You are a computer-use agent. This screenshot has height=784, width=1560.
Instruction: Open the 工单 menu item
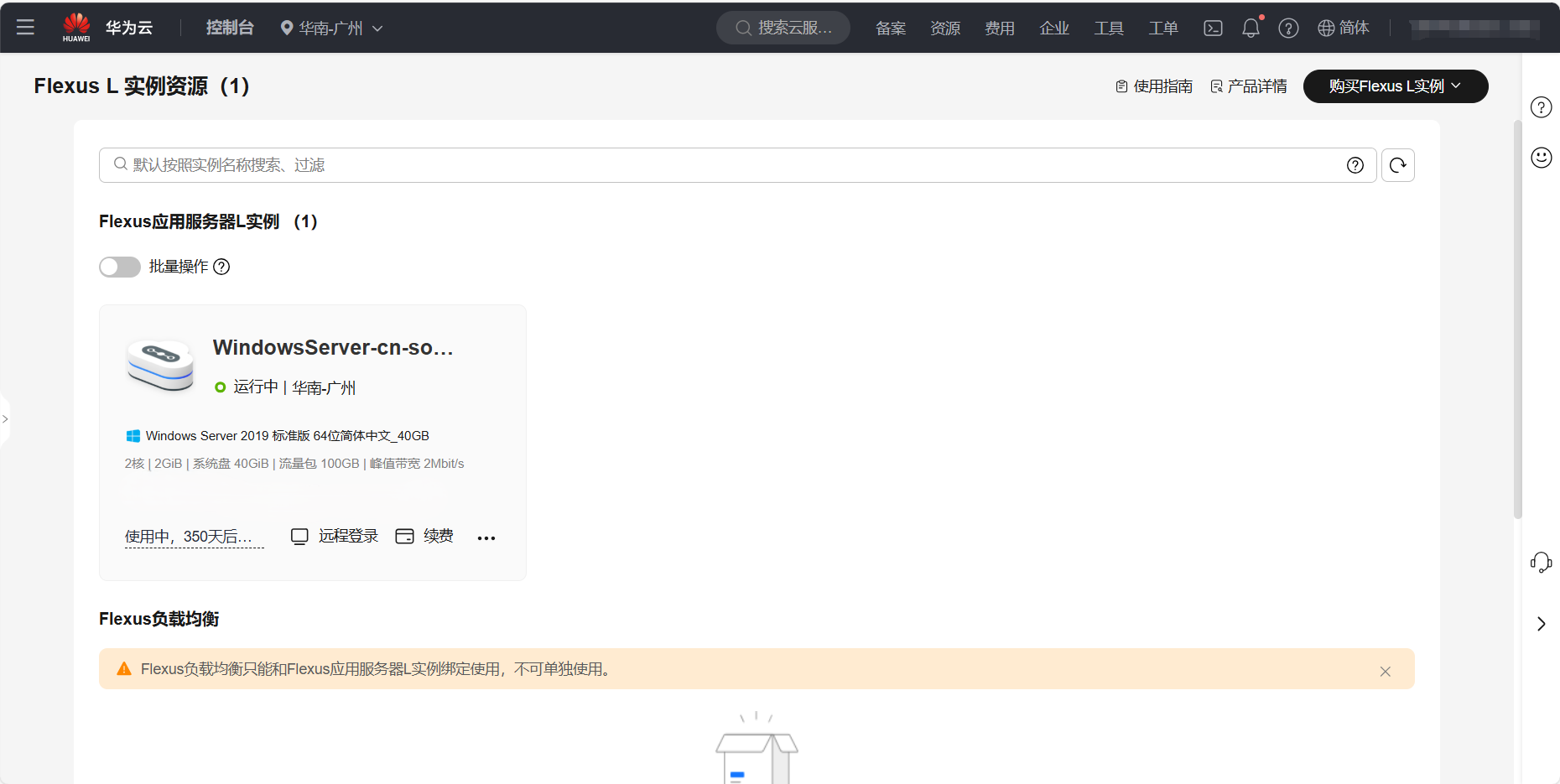click(x=1162, y=29)
